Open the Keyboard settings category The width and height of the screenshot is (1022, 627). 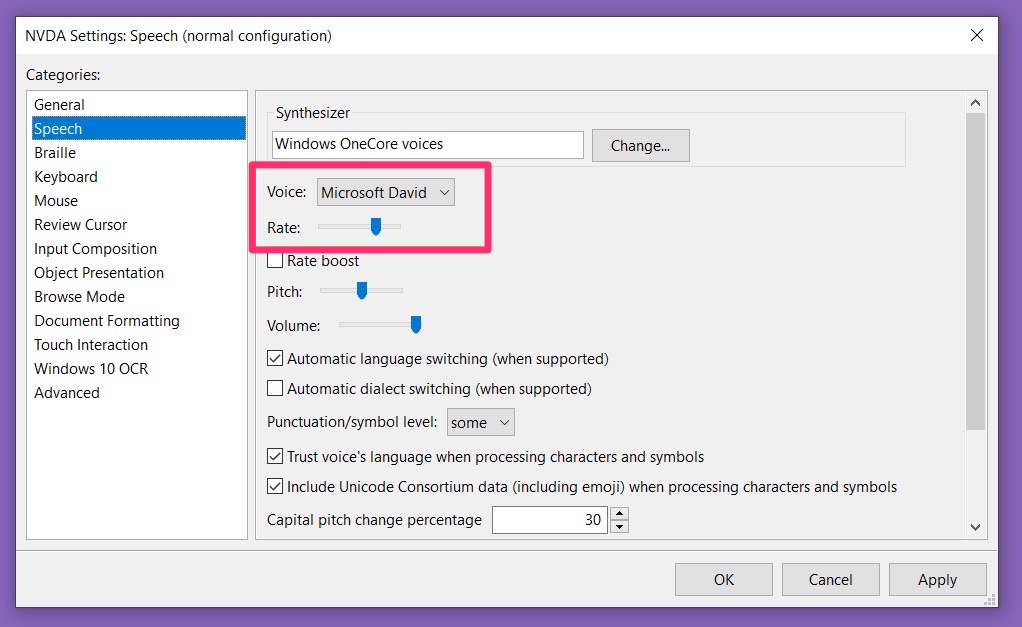coord(66,176)
